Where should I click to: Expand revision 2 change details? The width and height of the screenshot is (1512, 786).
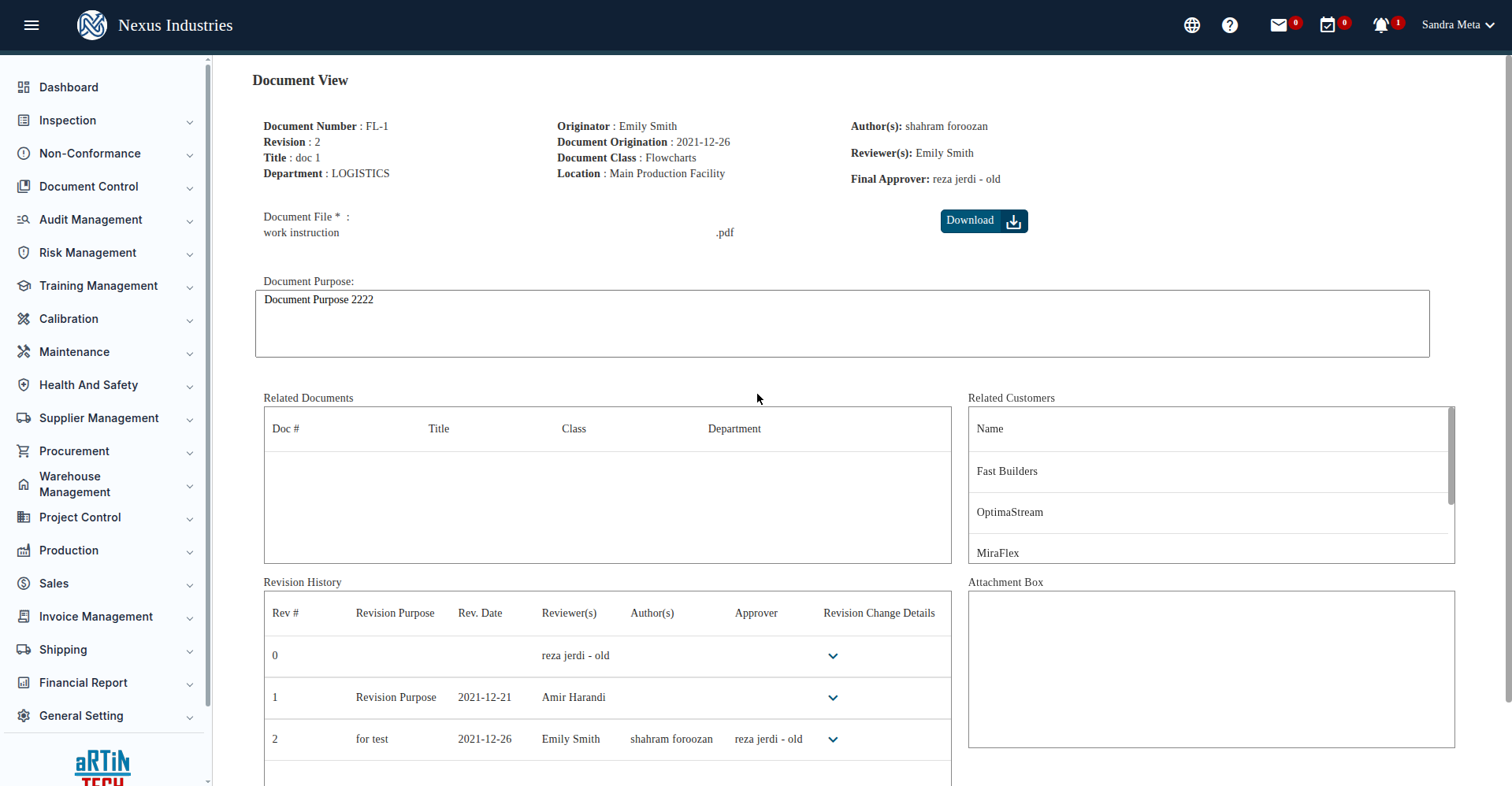point(833,740)
